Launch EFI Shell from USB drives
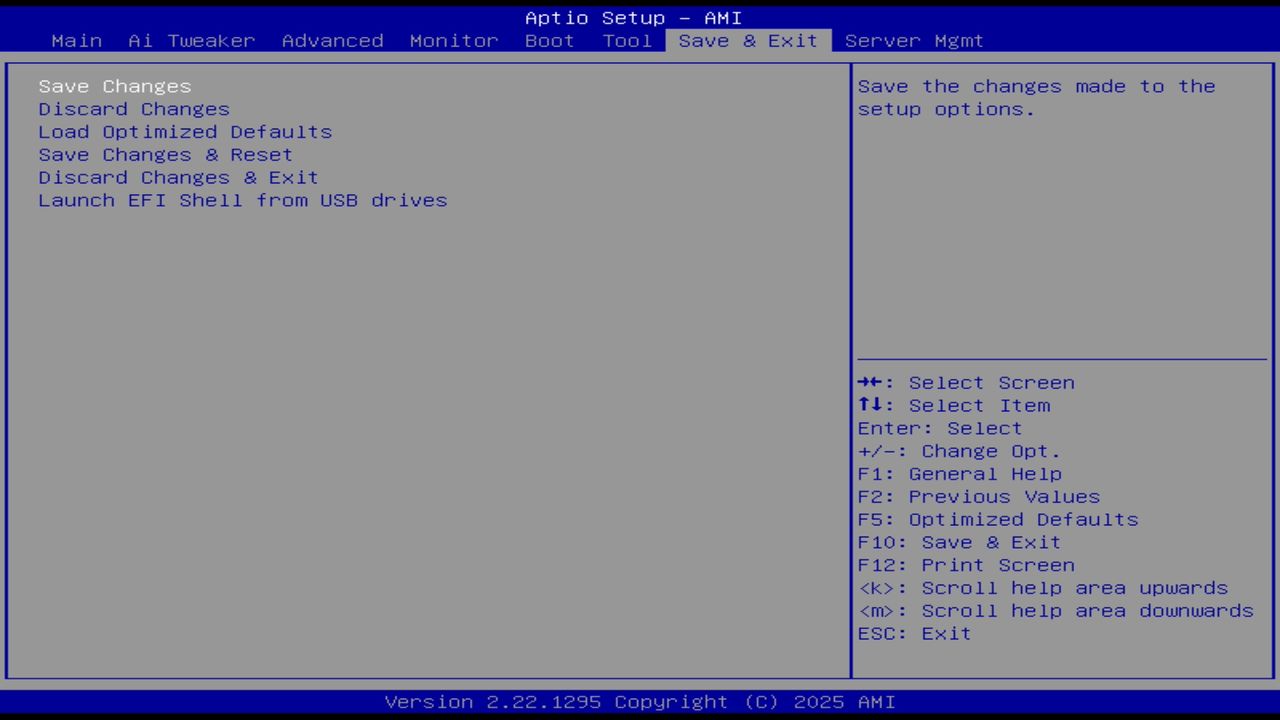The width and height of the screenshot is (1280, 720). [243, 200]
